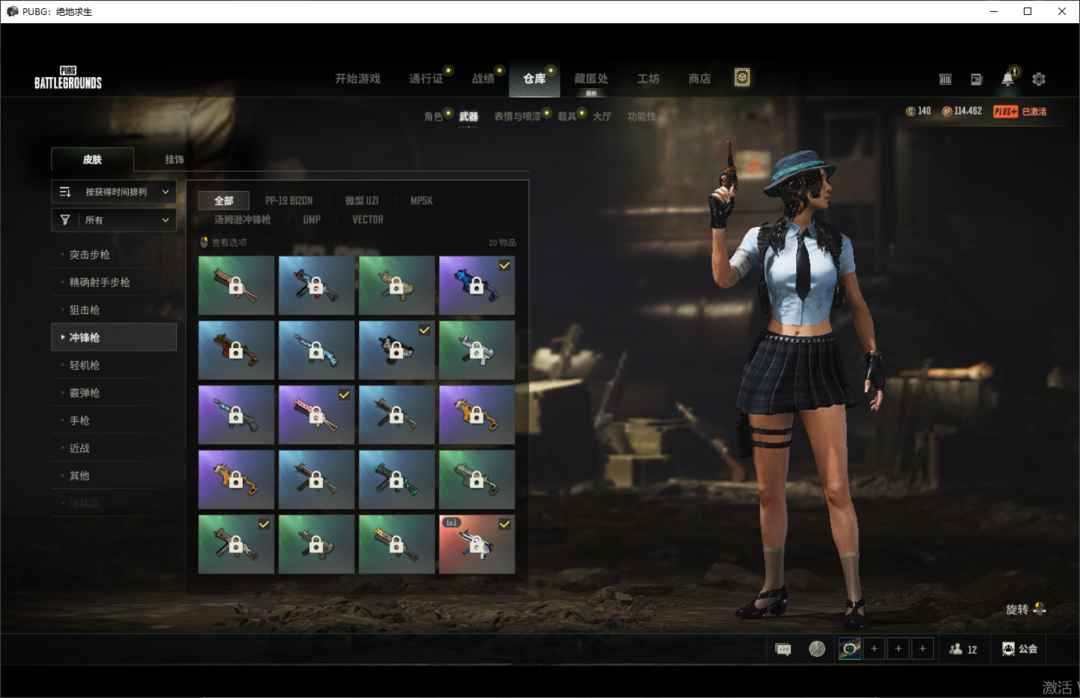Viewport: 1080px width, 698px height.
Task: Collapse the 冲锋枪 category
Action: point(114,337)
